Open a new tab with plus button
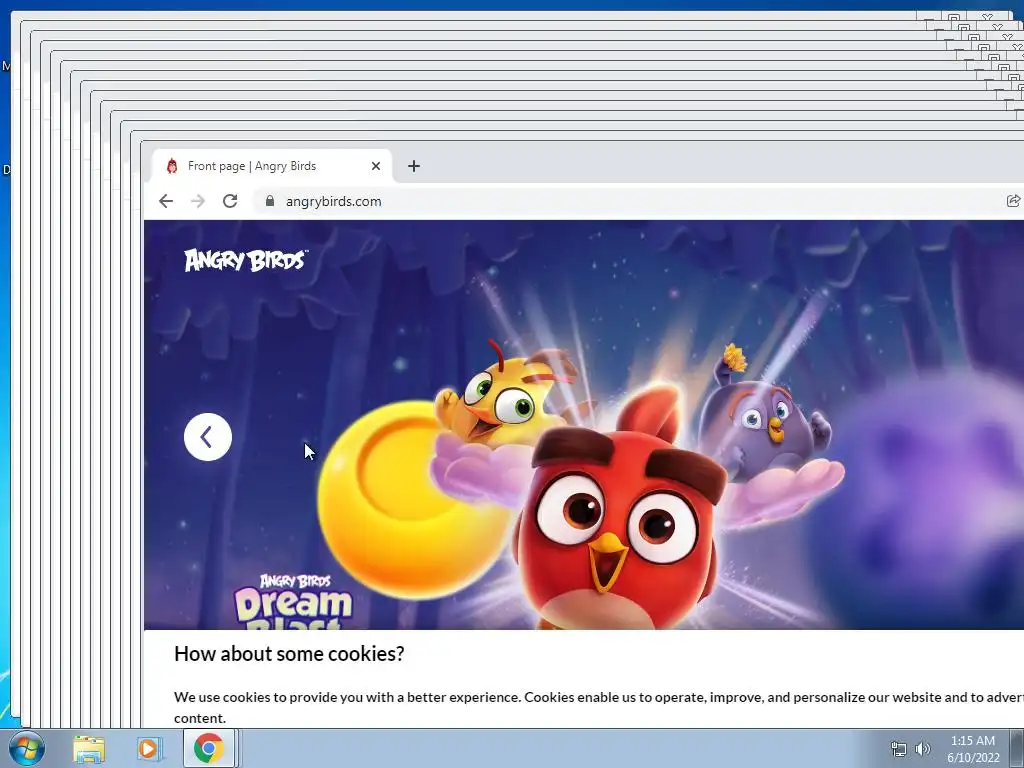The image size is (1024, 768). 413,166
